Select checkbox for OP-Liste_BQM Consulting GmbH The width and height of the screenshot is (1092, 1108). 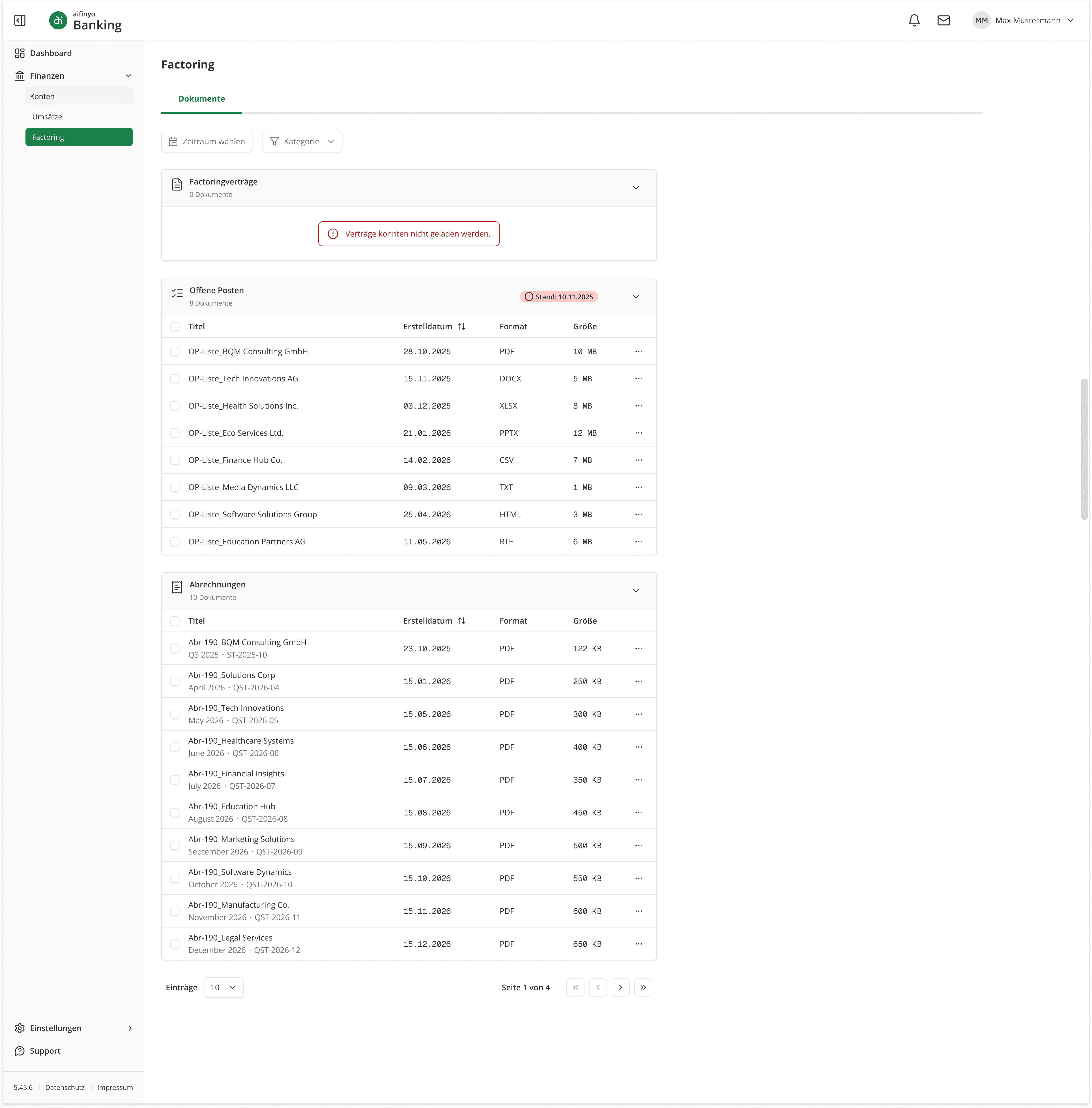click(175, 351)
